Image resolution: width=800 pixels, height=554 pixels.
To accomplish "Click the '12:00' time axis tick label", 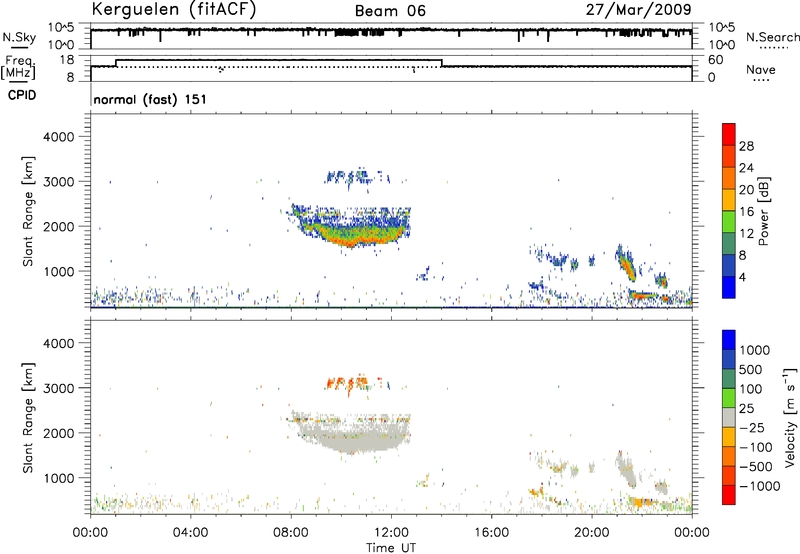I will 391,533.
